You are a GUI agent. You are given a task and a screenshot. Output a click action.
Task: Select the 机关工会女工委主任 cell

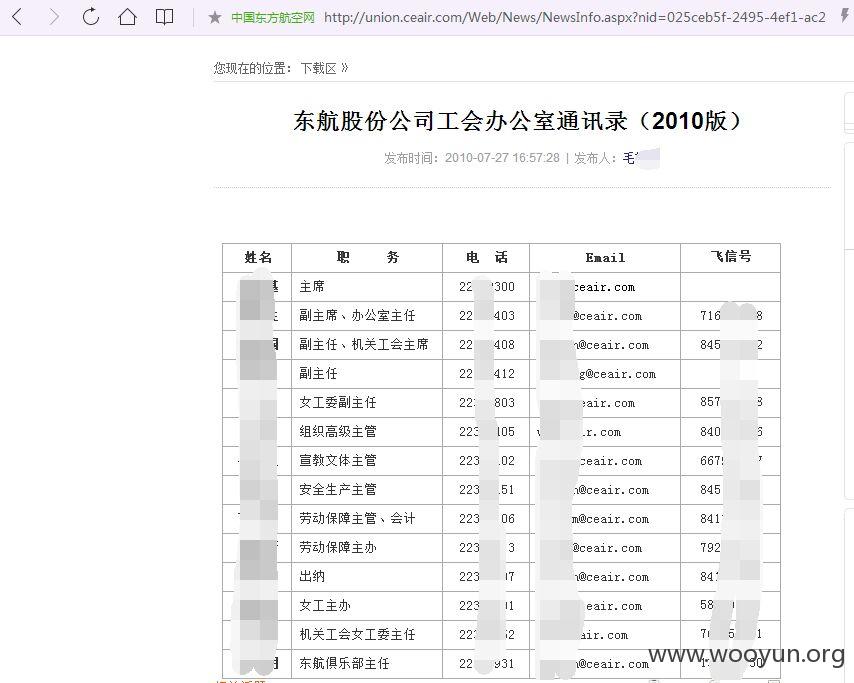point(367,635)
